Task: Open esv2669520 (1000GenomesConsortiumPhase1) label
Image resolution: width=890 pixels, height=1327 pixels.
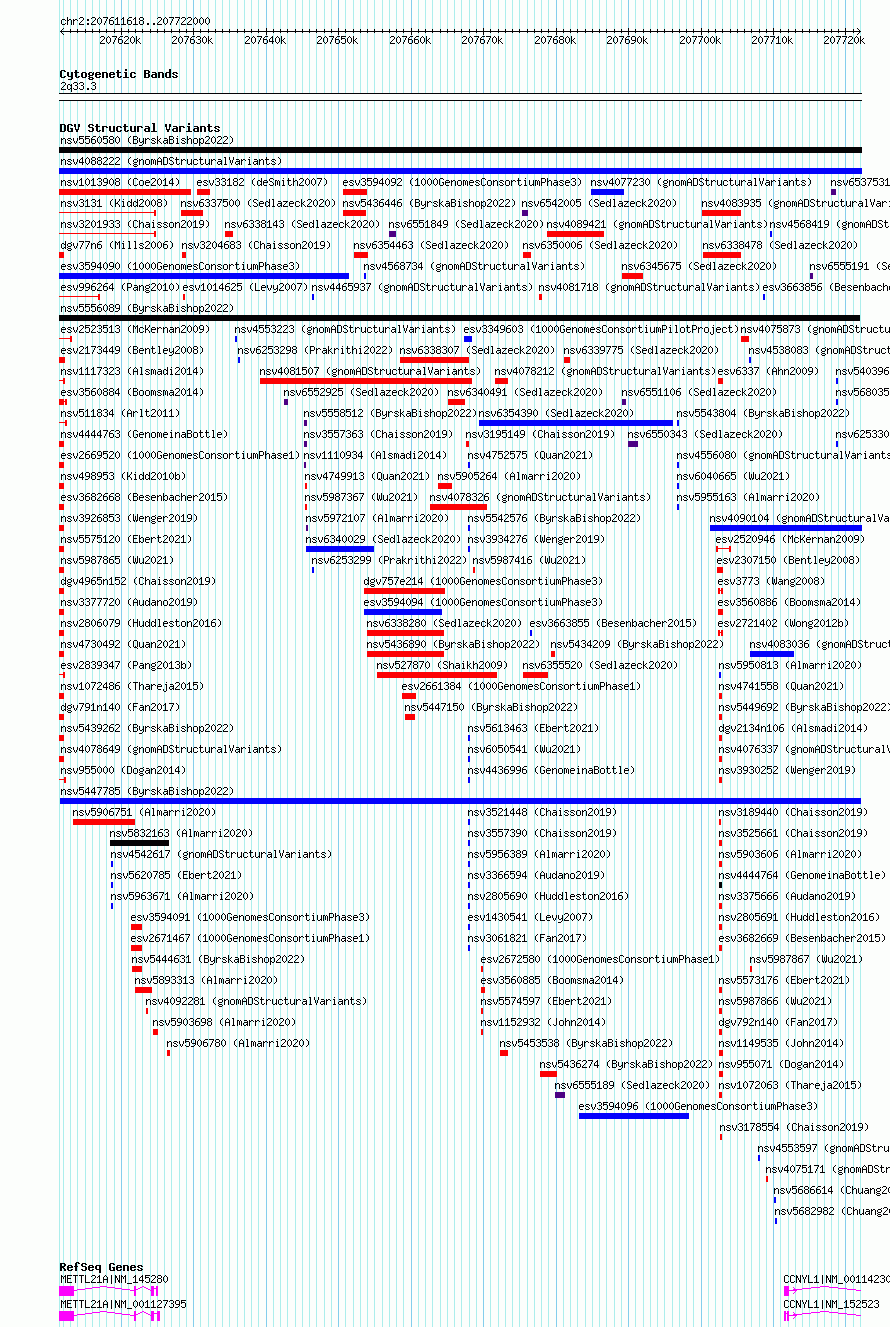Action: pyautogui.click(x=180, y=455)
